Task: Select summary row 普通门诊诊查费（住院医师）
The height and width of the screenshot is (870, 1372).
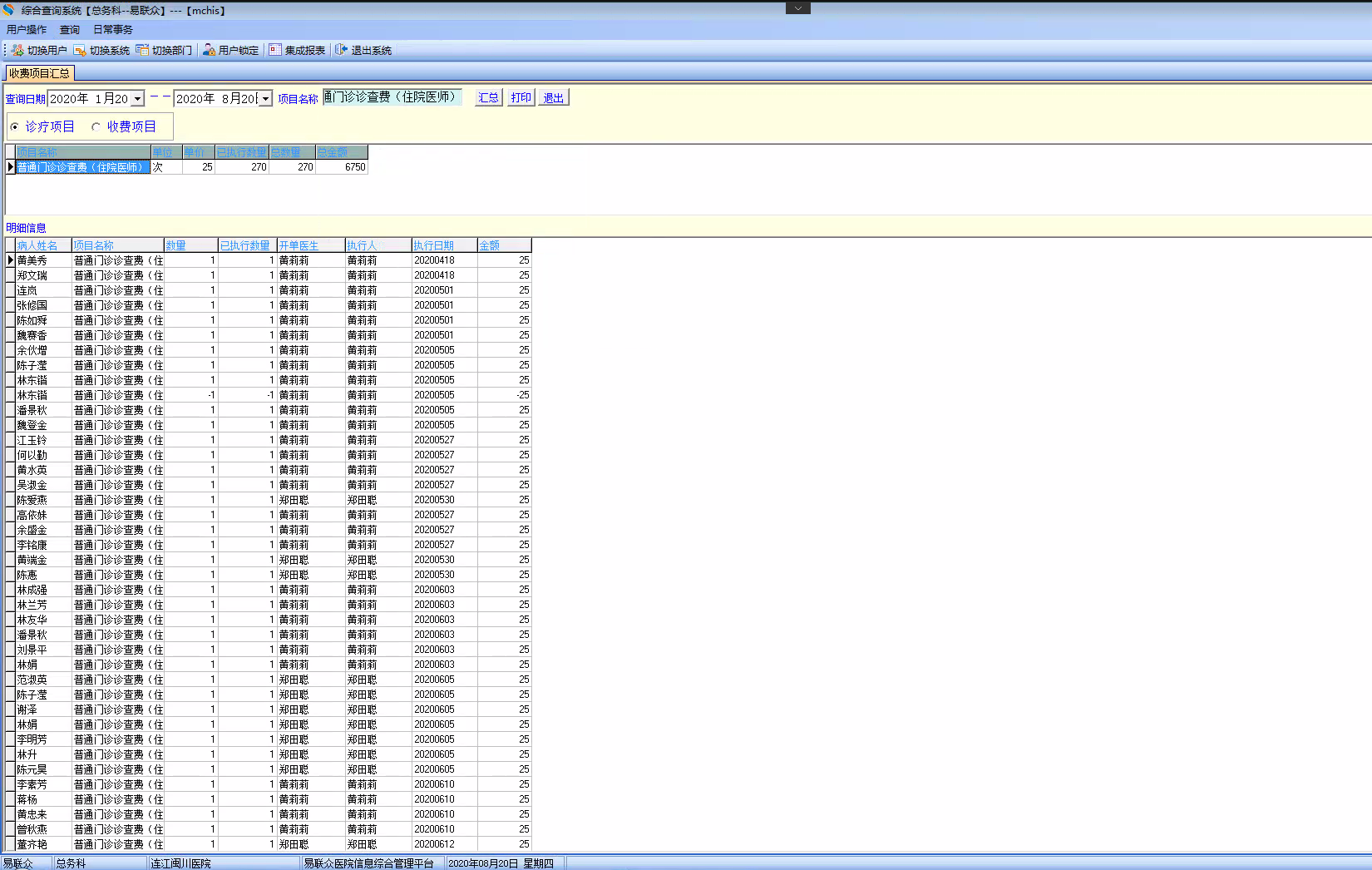Action: click(x=83, y=167)
